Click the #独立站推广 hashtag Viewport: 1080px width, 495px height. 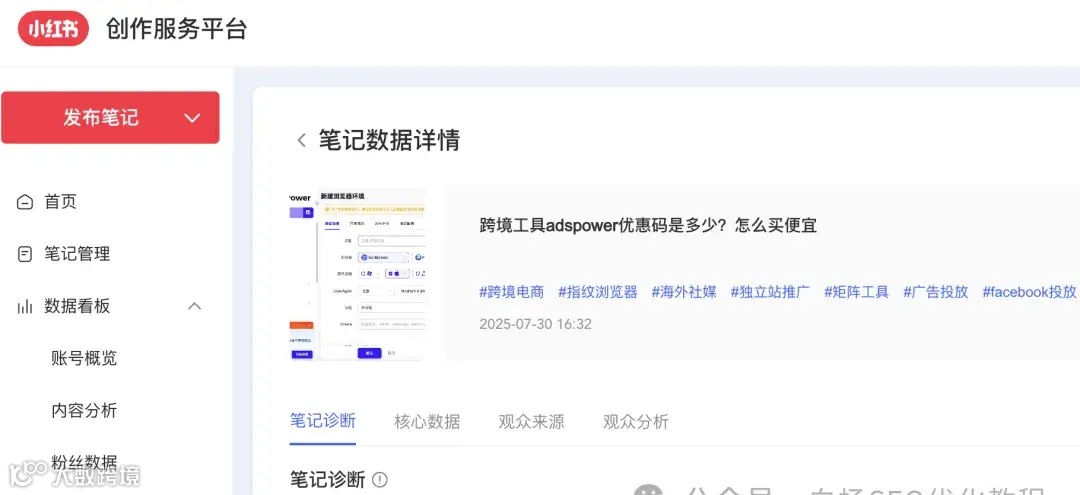[x=771, y=292]
